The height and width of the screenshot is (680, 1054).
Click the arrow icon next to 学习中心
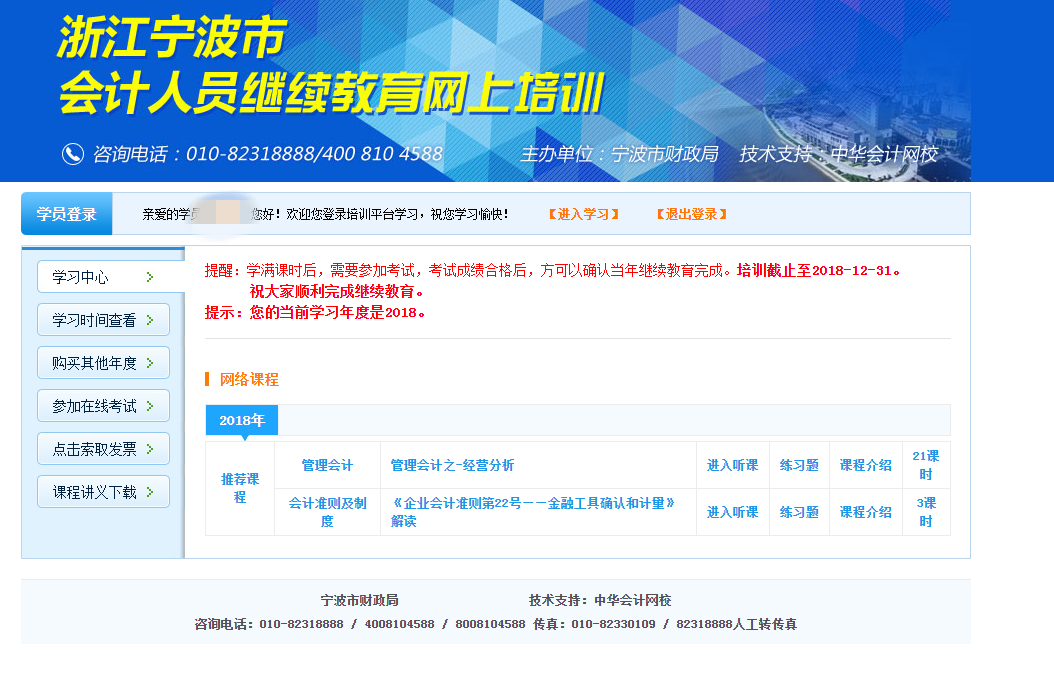coord(149,277)
